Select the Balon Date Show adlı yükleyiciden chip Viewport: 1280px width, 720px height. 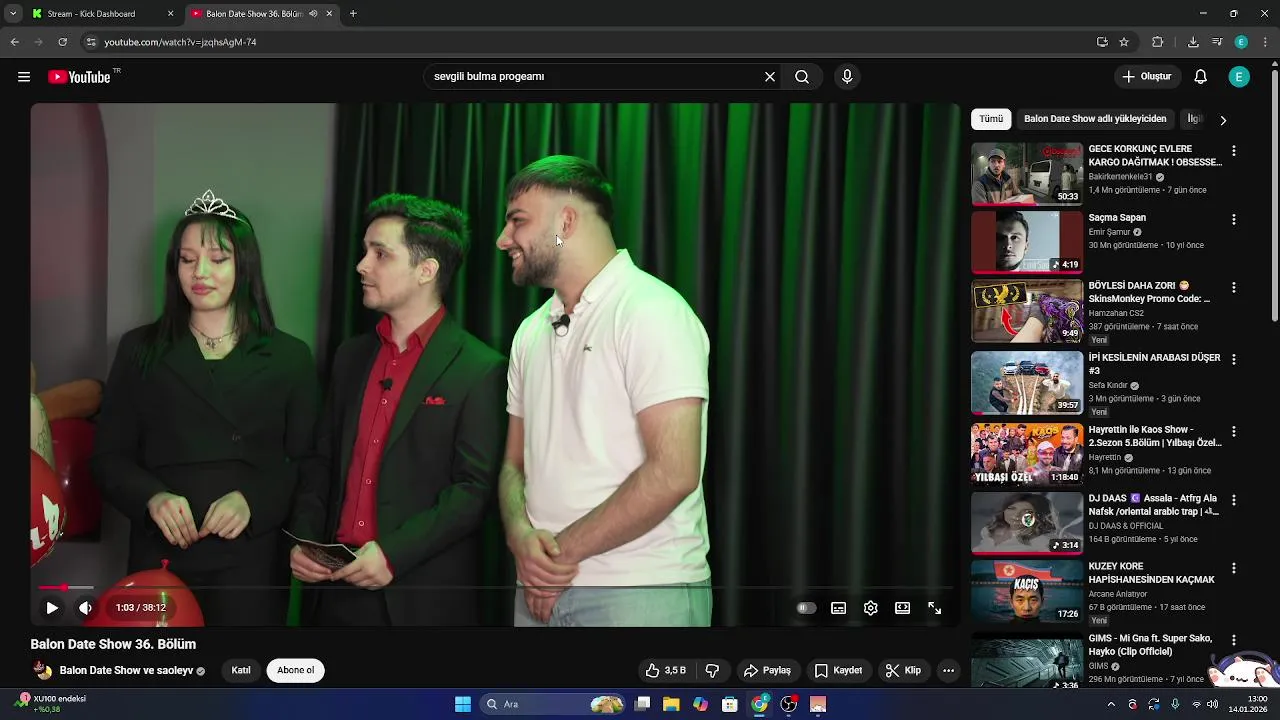click(1095, 119)
